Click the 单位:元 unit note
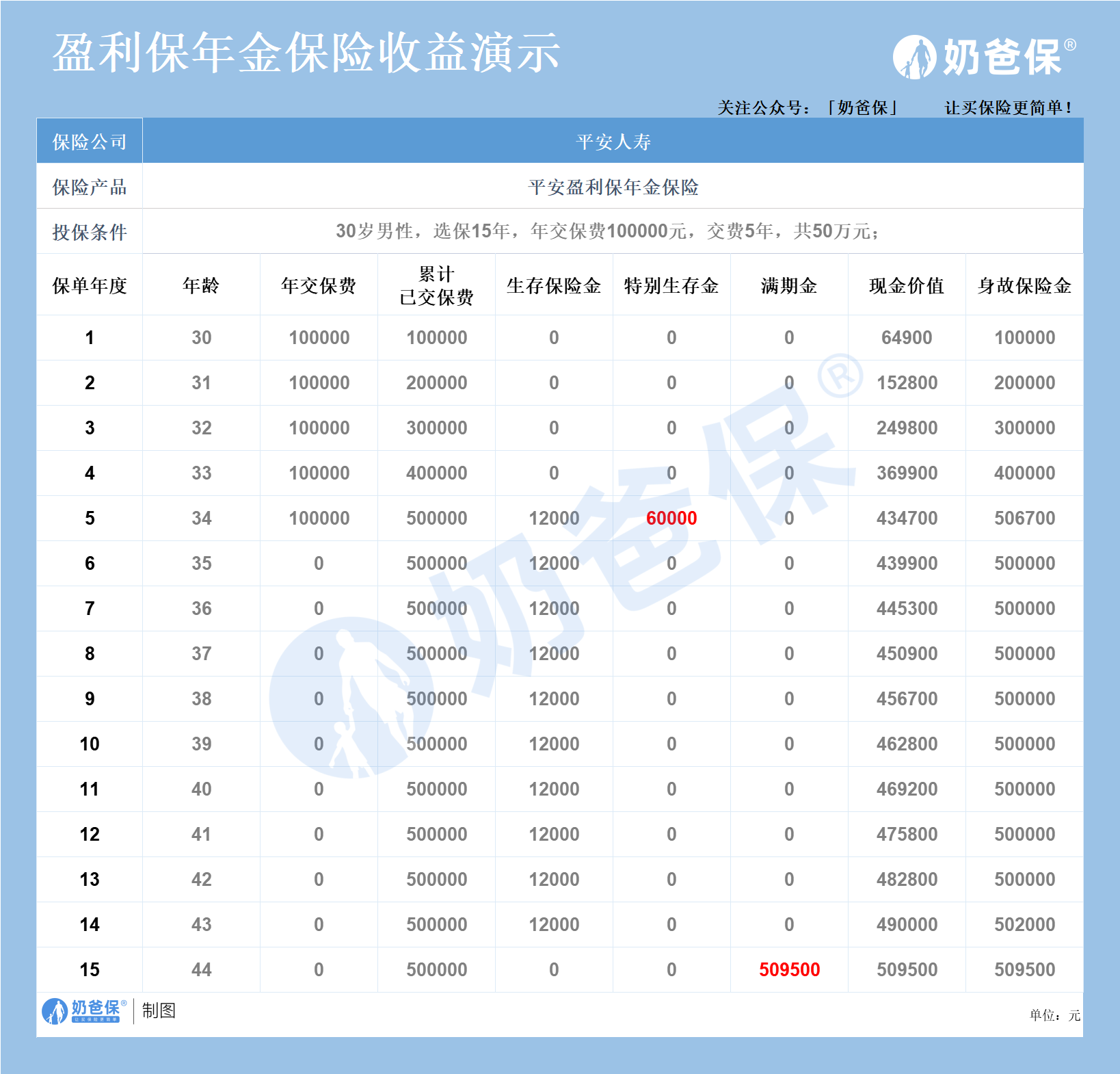This screenshot has width=1120, height=1074. click(x=1055, y=1015)
